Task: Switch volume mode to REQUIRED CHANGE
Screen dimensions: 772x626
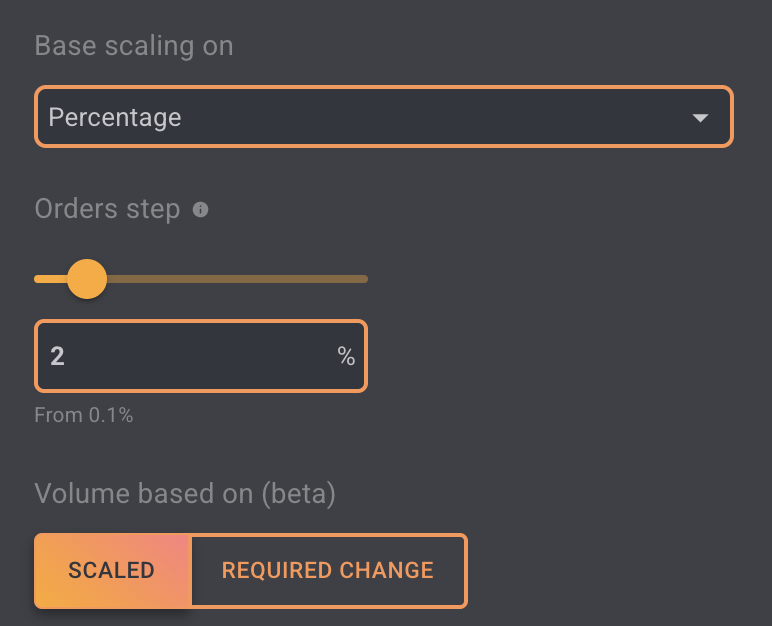Action: pos(328,570)
